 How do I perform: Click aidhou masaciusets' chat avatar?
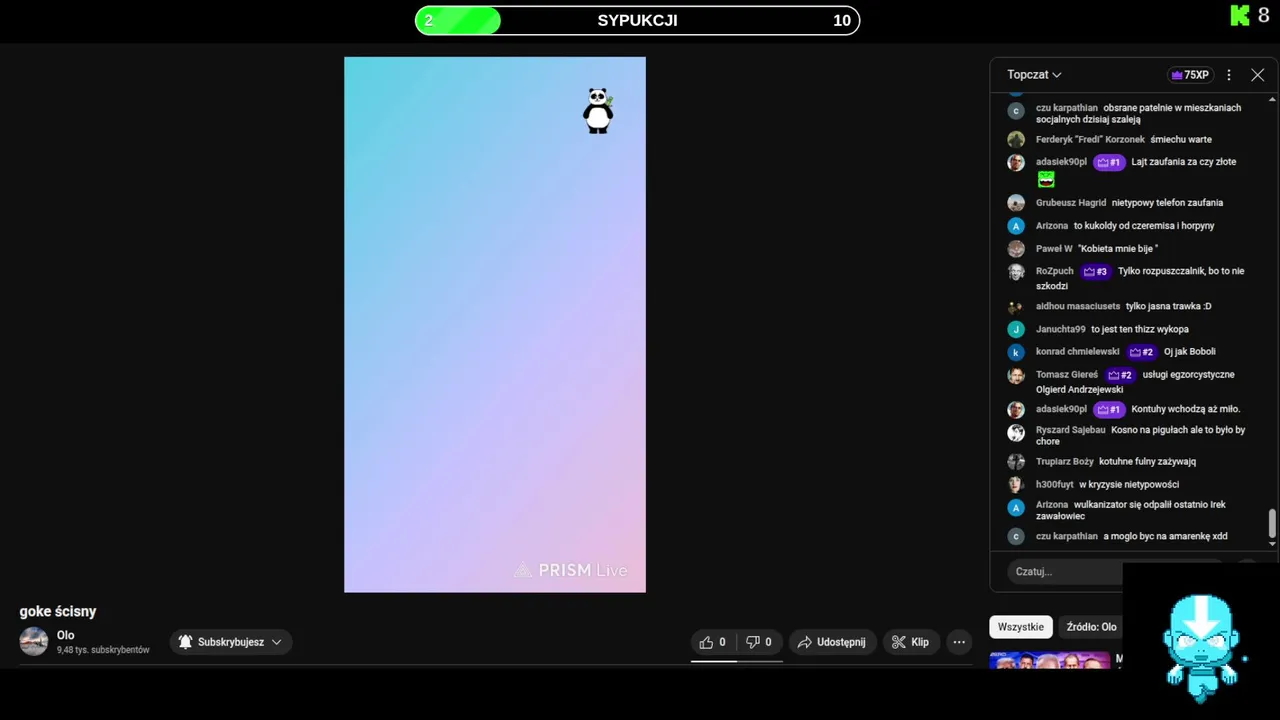(1016, 307)
